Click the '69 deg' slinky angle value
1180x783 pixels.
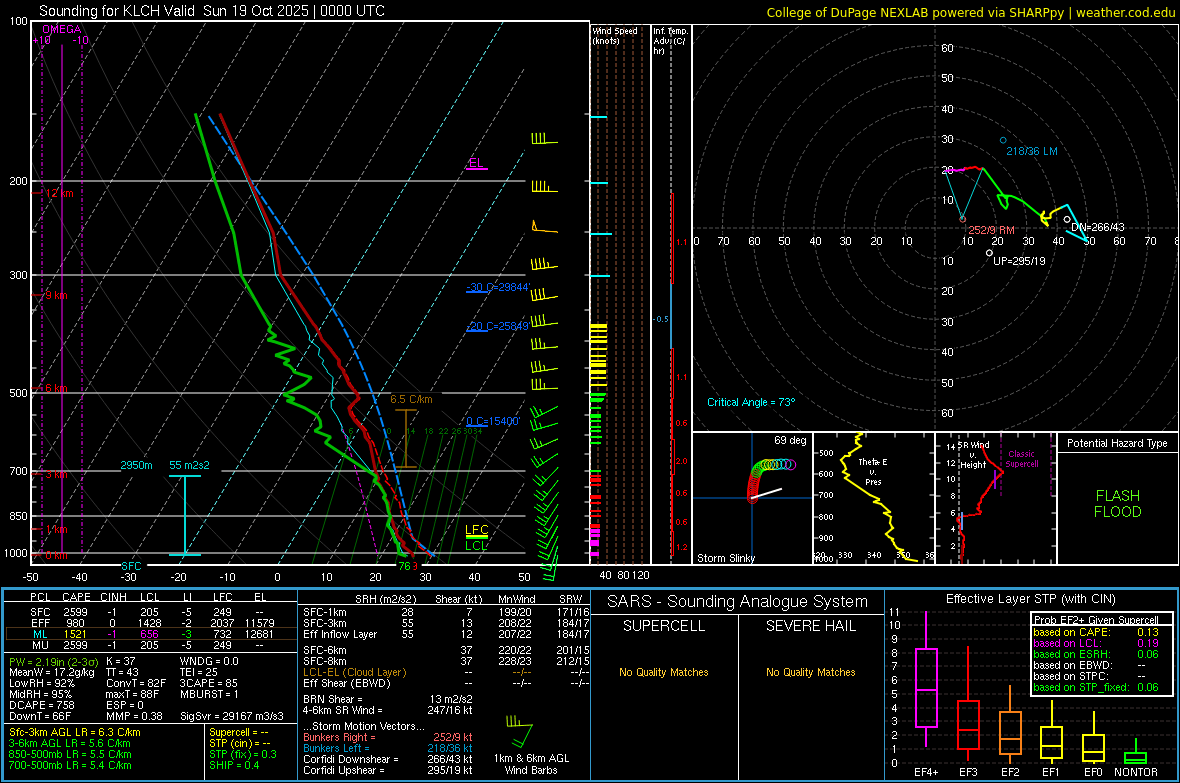(790, 440)
